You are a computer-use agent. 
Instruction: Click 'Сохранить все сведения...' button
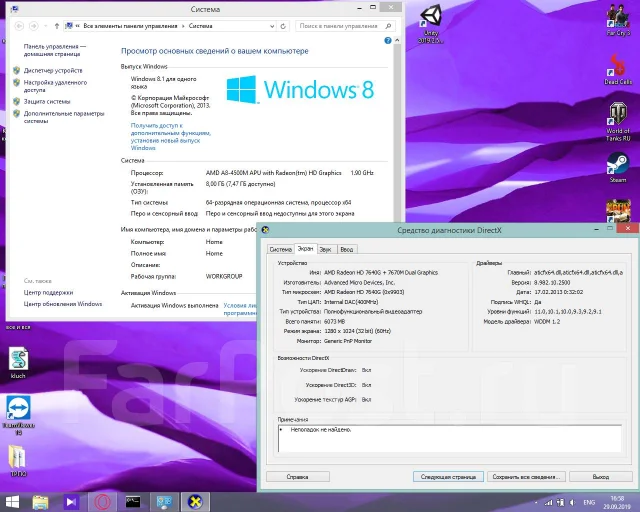pos(526,477)
